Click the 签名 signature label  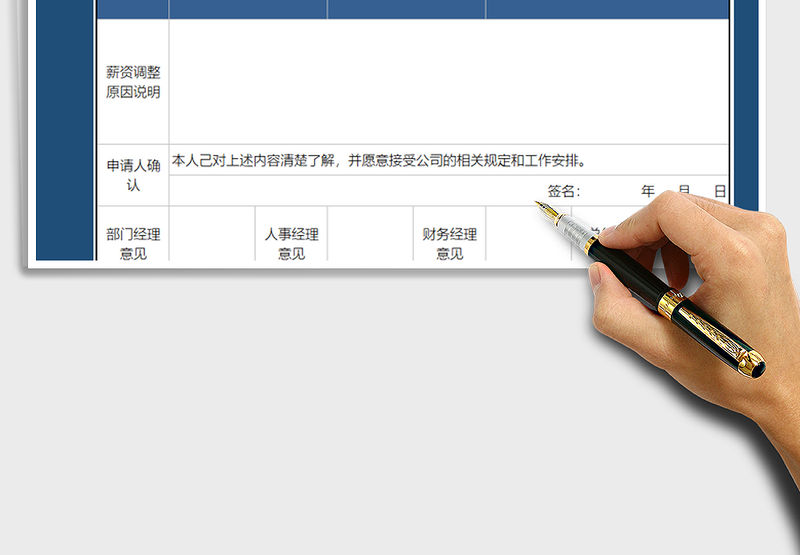562,191
